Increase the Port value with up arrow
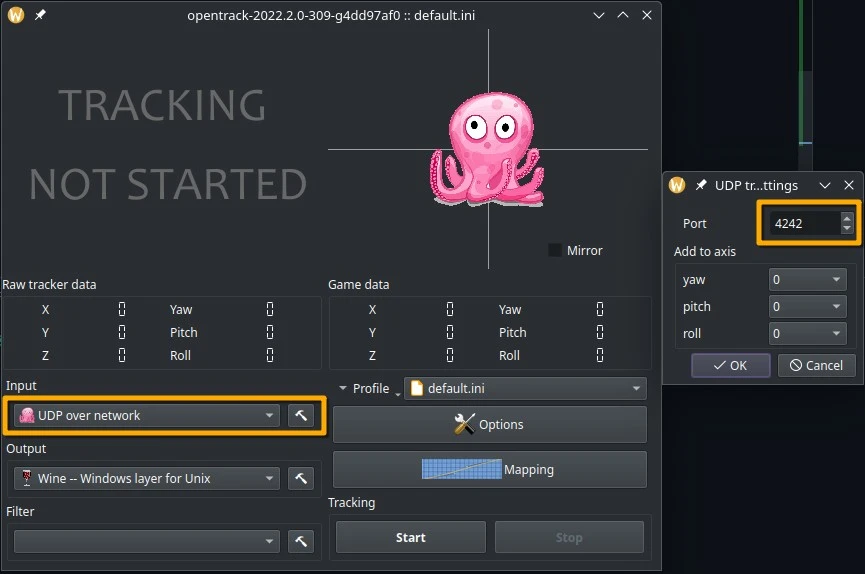Image resolution: width=865 pixels, height=574 pixels. (x=847, y=218)
